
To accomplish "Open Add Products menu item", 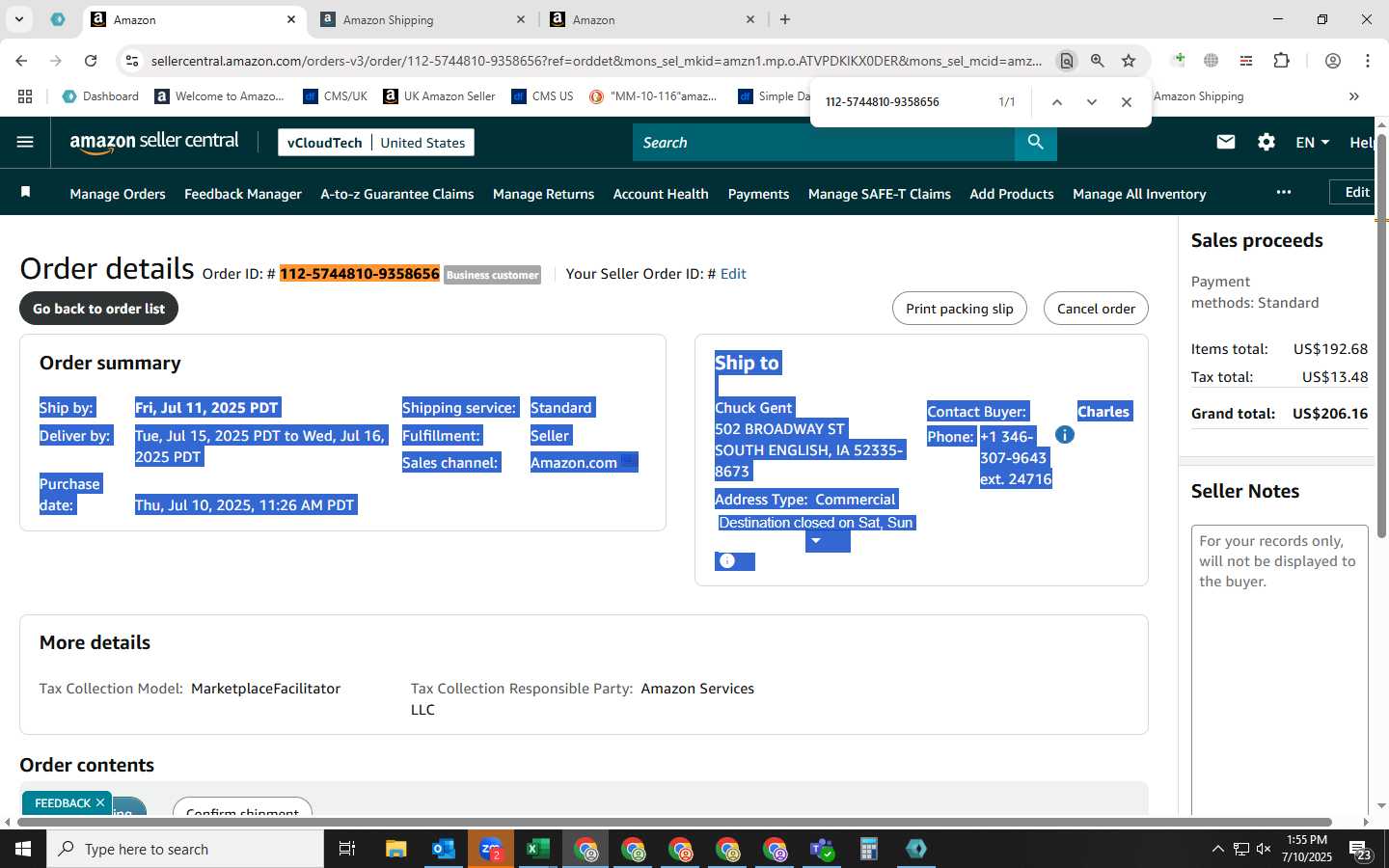I will pos(1012,194).
